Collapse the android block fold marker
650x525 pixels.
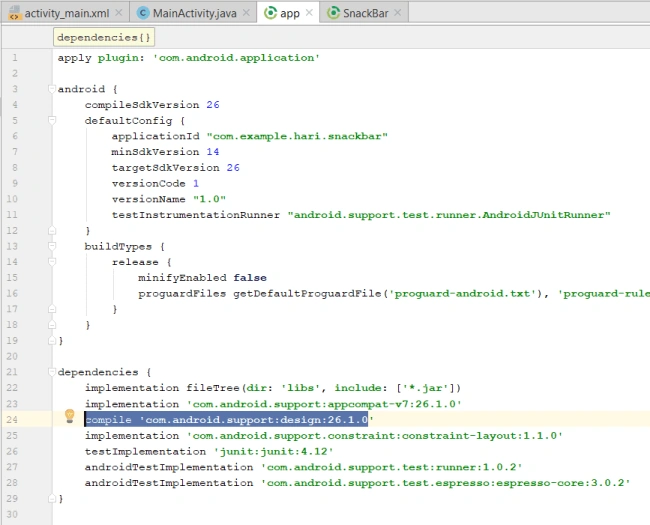coord(52,89)
